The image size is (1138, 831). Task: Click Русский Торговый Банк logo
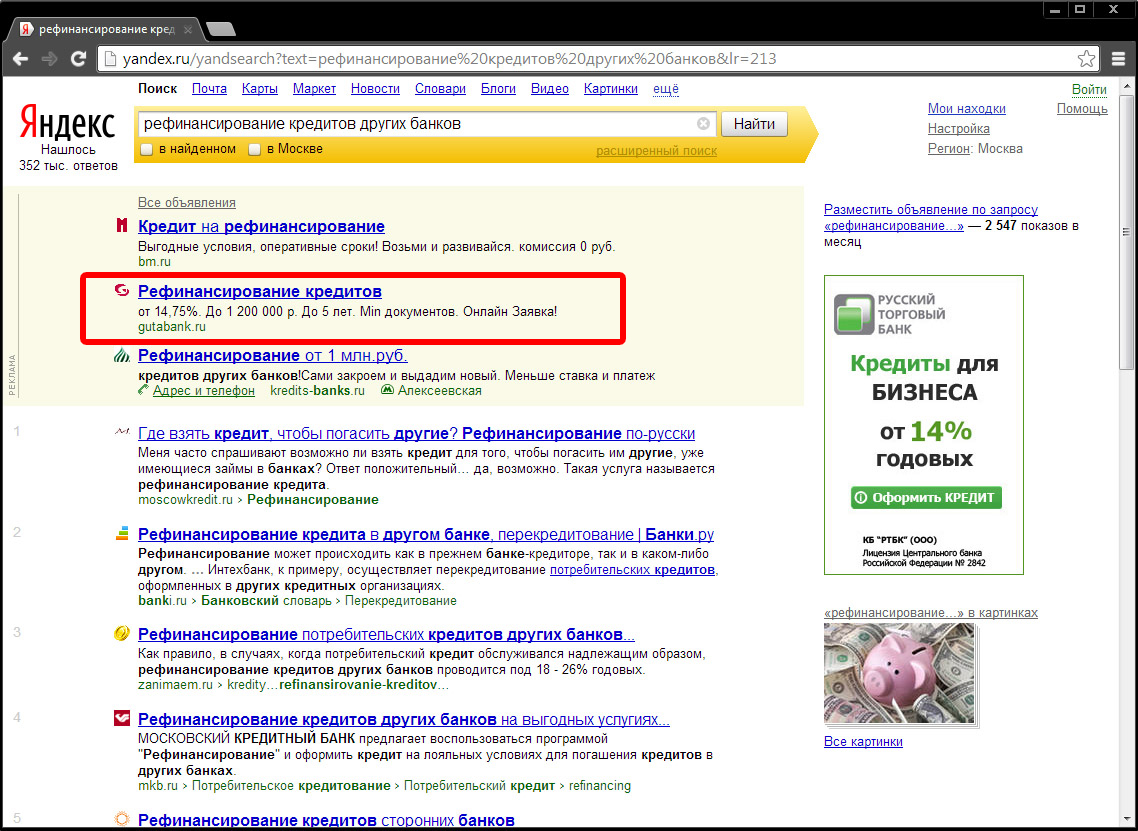tap(891, 314)
